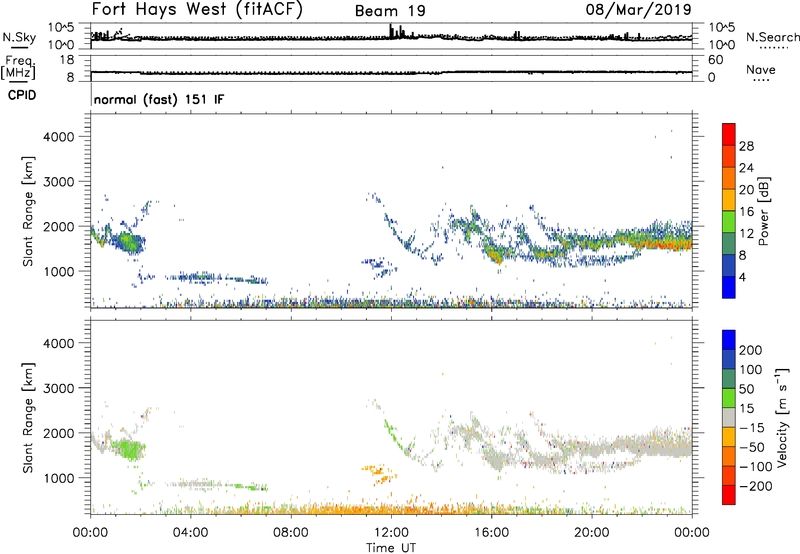
Task: Click the '12:00' time axis label
Action: click(x=391, y=533)
